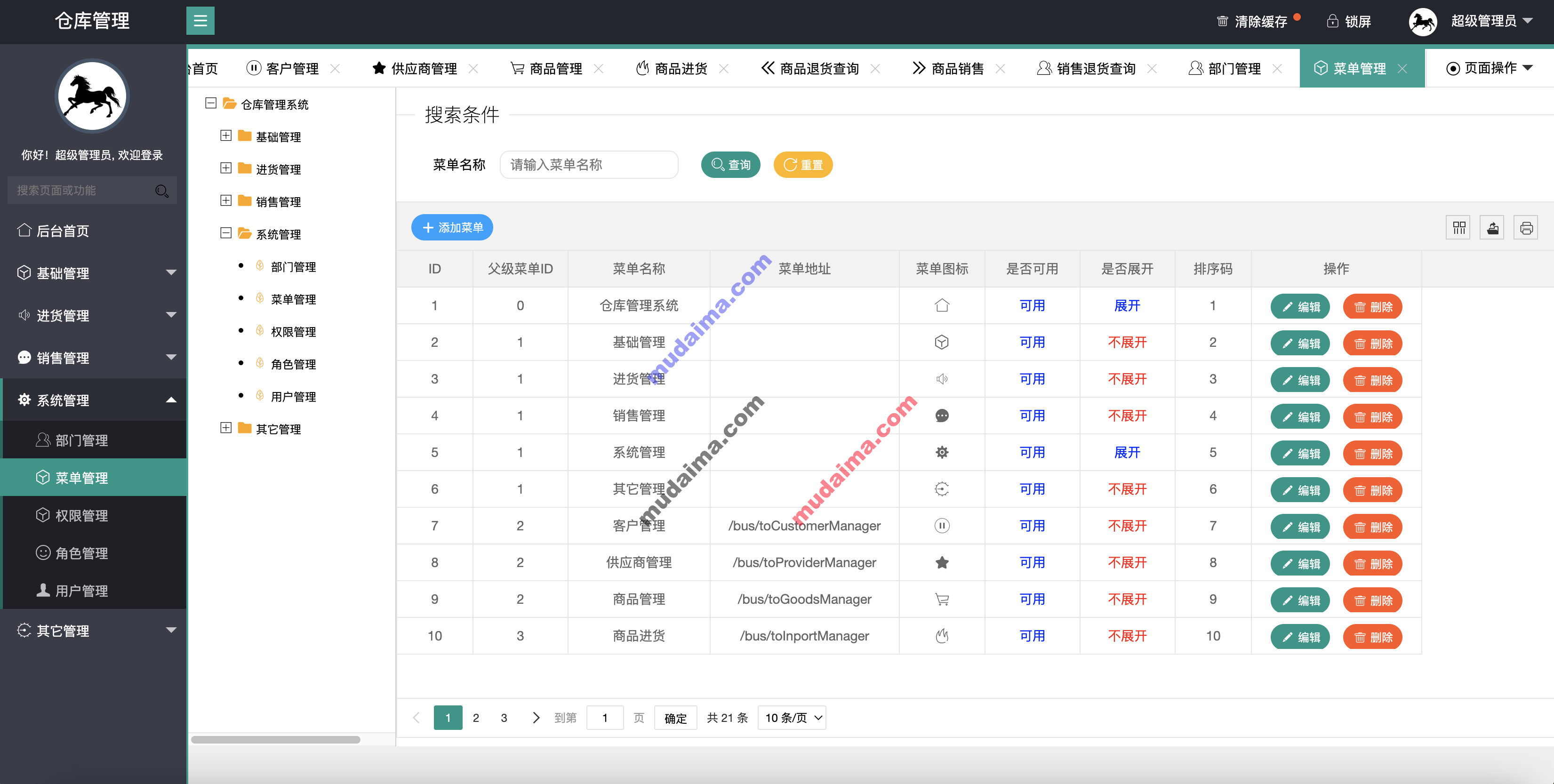Click the horse avatar in top bar
Screen dimensions: 1554x784
[x=1423, y=22]
